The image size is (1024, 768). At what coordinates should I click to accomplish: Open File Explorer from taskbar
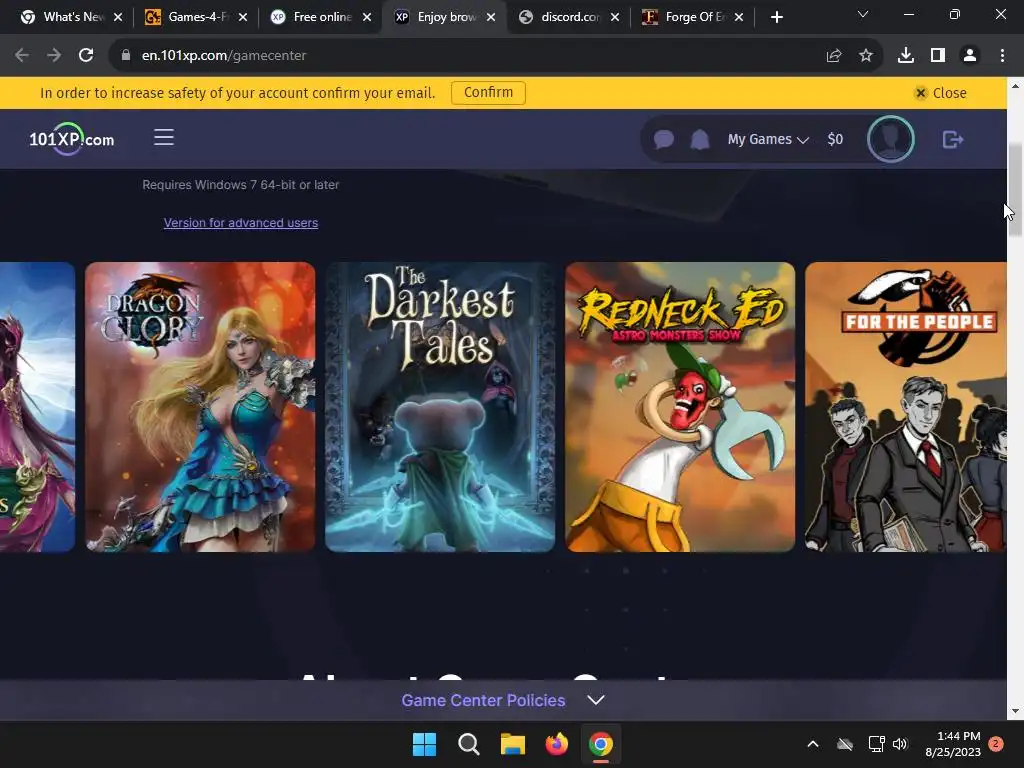pyautogui.click(x=513, y=744)
